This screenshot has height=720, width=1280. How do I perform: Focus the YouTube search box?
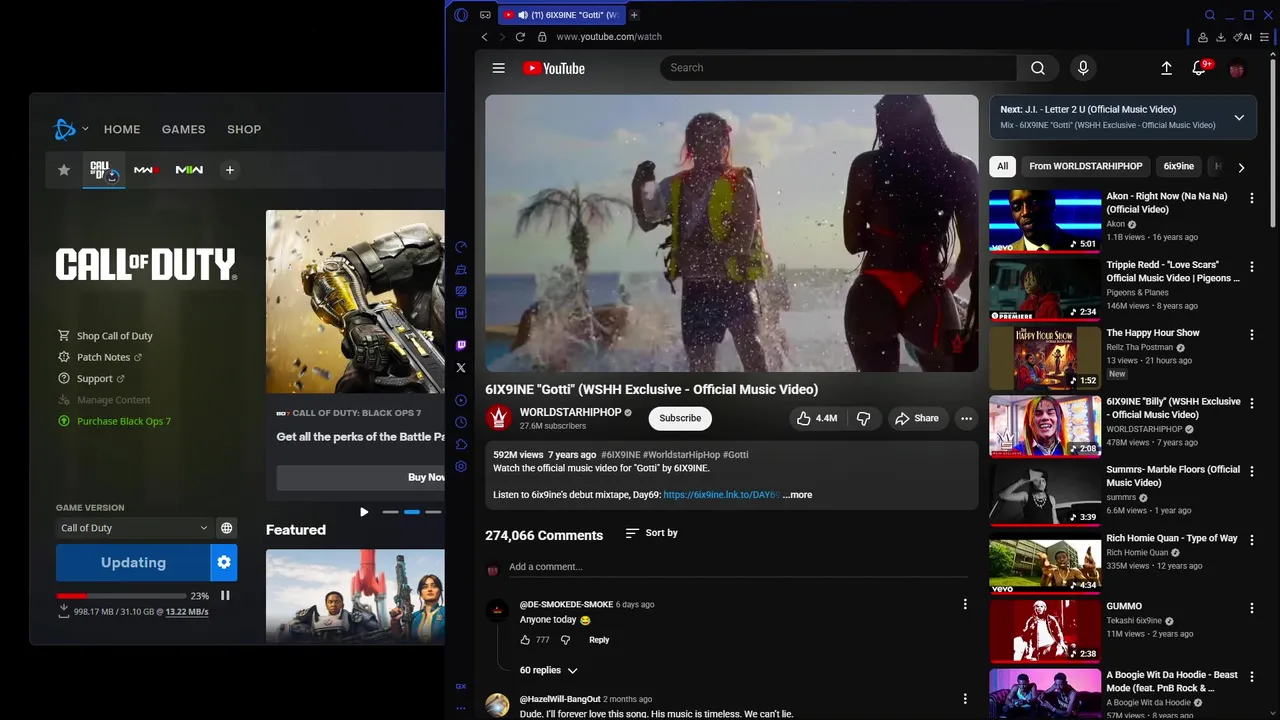coord(838,68)
